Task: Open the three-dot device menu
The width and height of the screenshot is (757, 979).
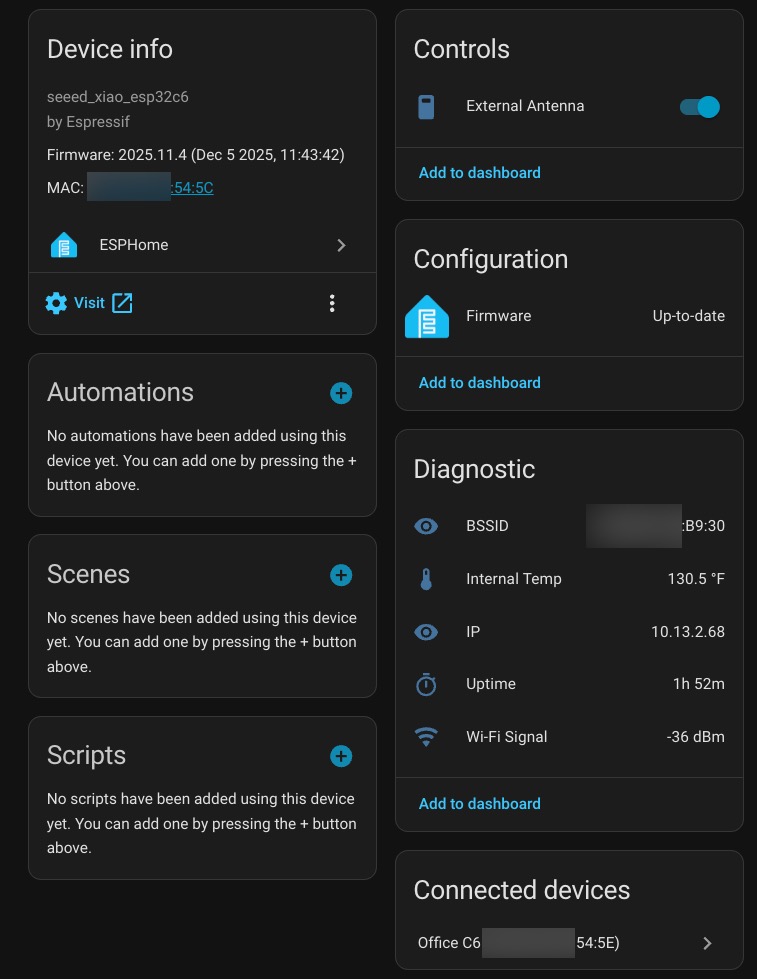Action: [332, 303]
